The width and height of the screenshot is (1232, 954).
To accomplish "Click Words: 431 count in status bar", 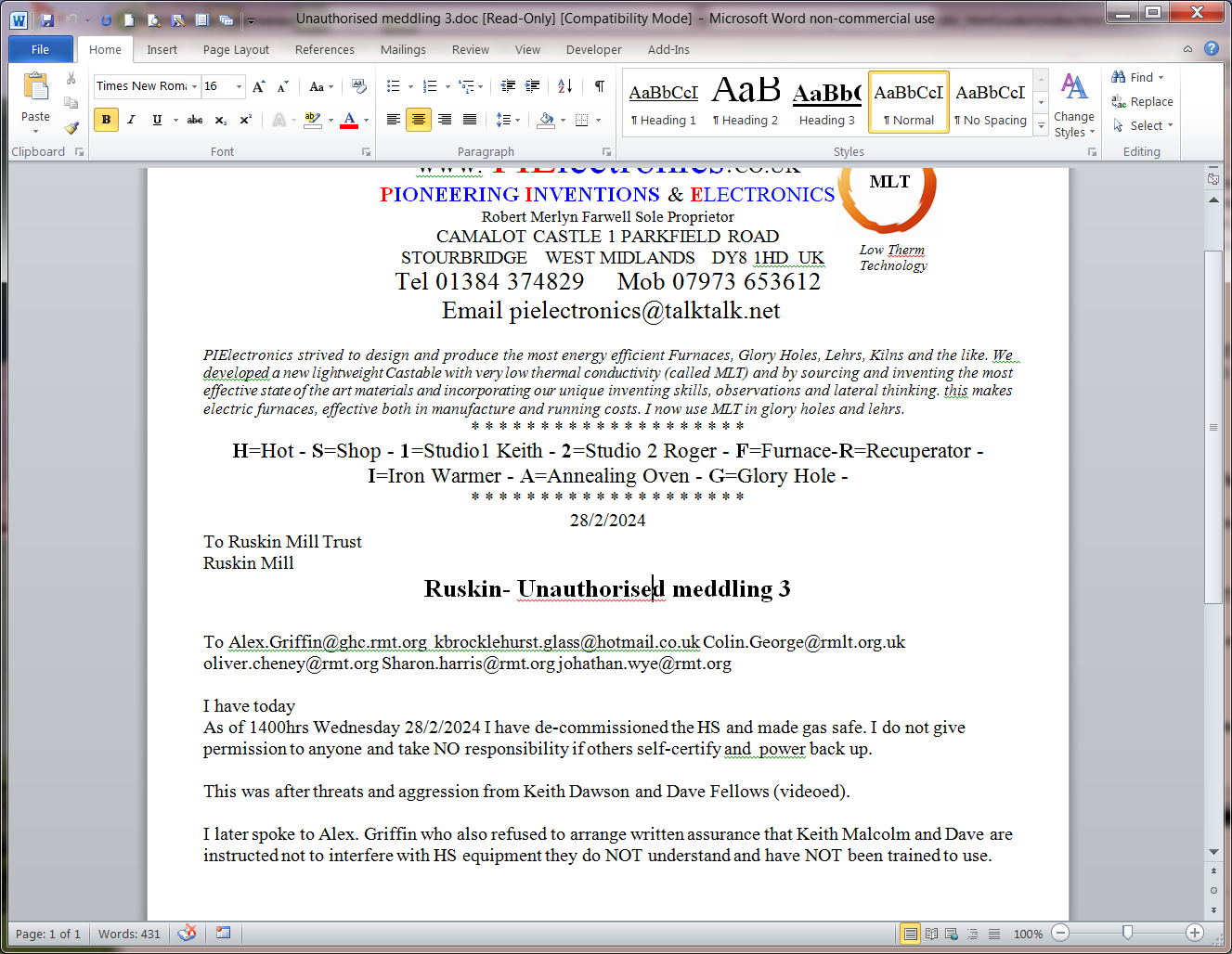I will (129, 934).
